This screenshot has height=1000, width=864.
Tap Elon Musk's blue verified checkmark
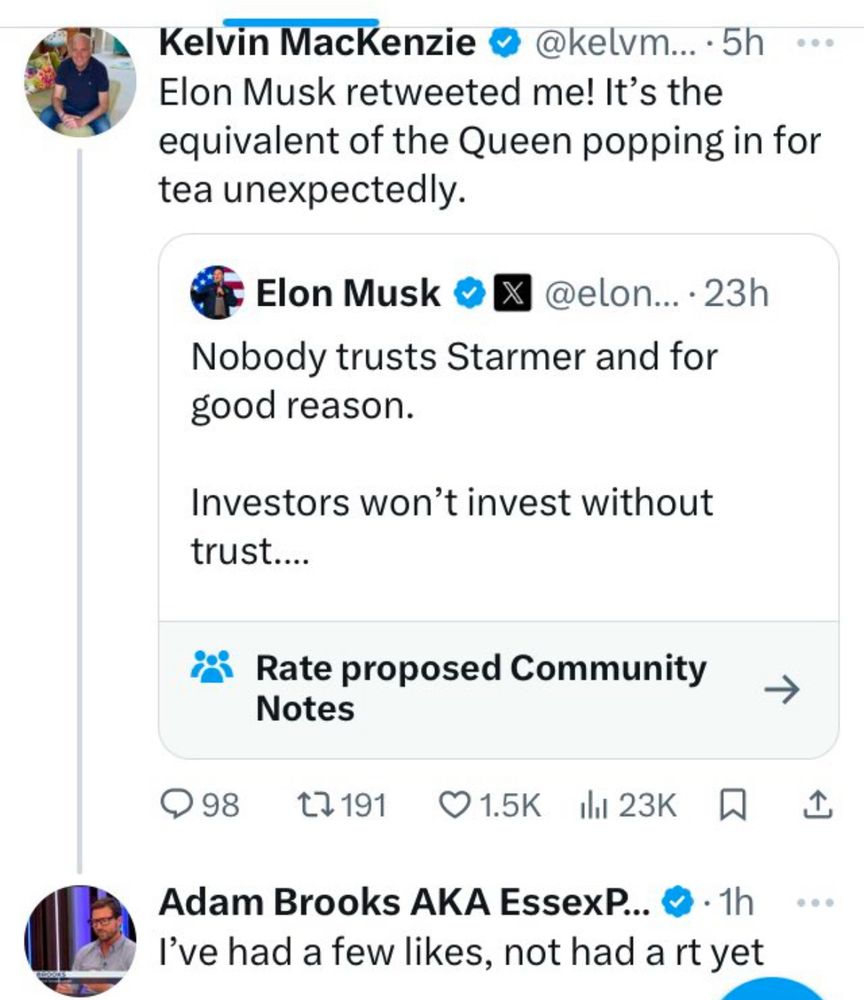pyautogui.click(x=469, y=293)
